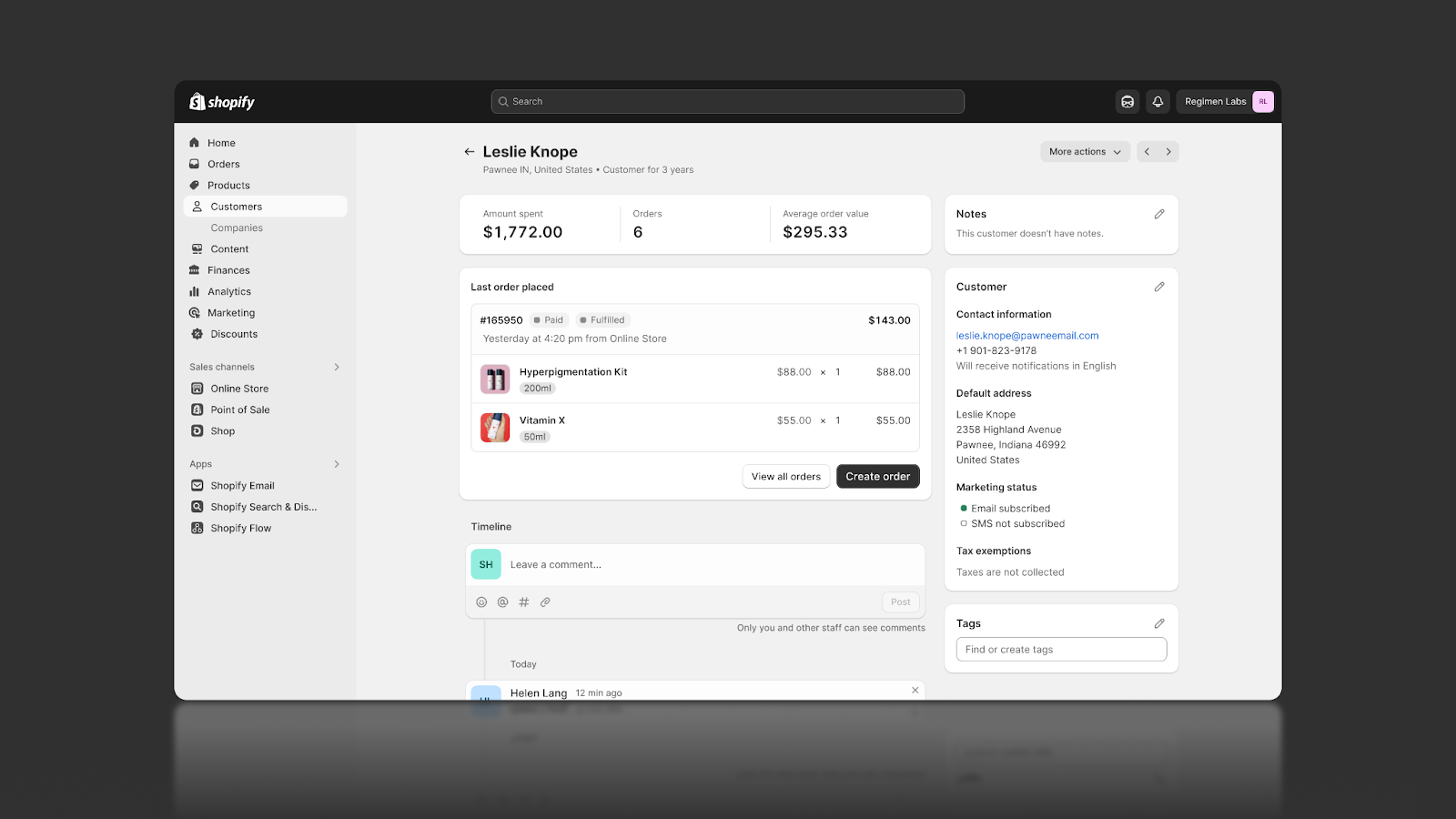Focus the top Search field
The height and width of the screenshot is (819, 1456).
(x=728, y=102)
